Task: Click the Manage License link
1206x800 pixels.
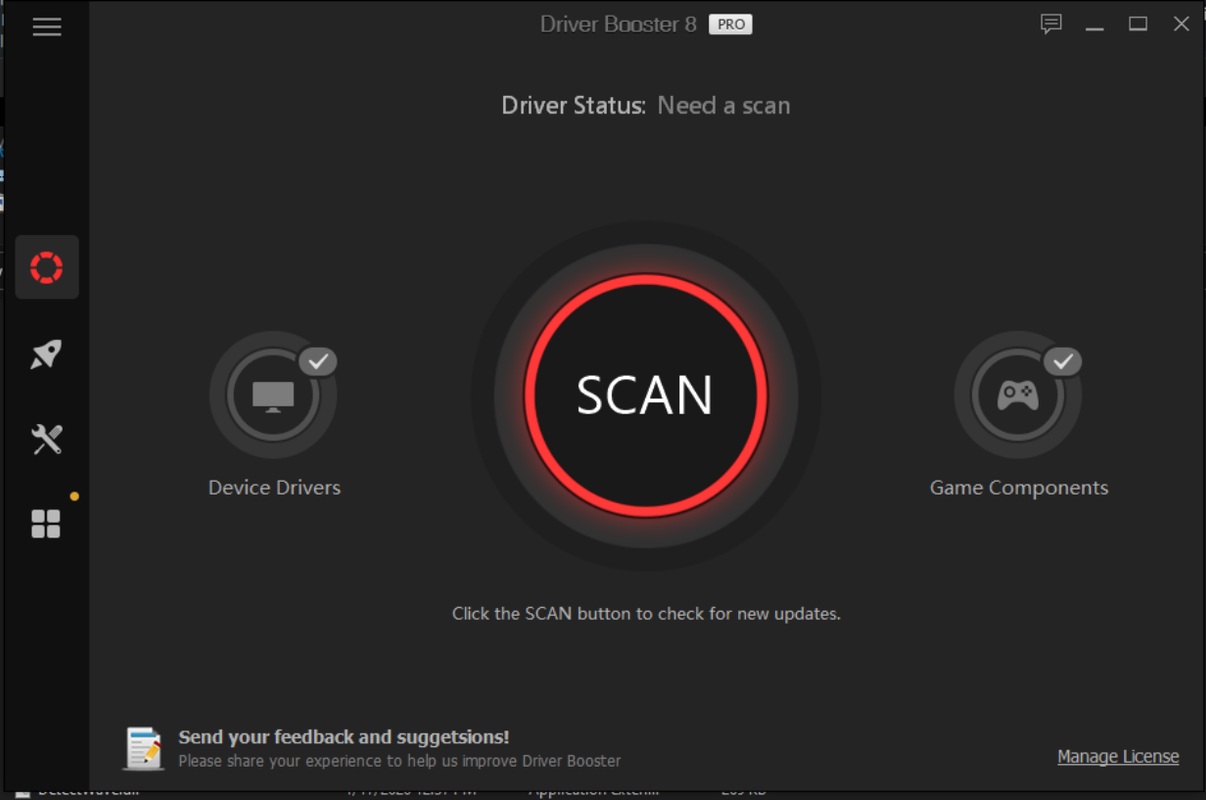Action: point(1118,756)
